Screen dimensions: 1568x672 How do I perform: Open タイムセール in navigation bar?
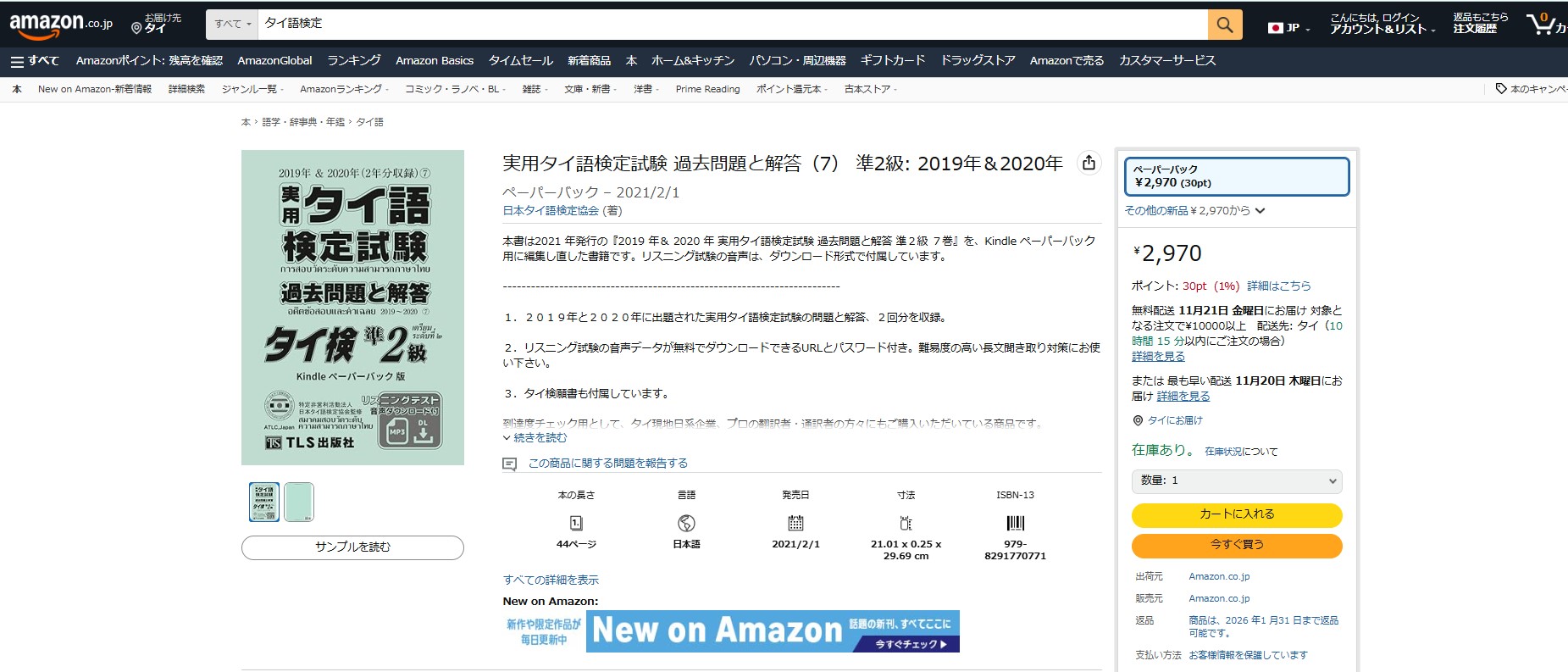point(520,61)
